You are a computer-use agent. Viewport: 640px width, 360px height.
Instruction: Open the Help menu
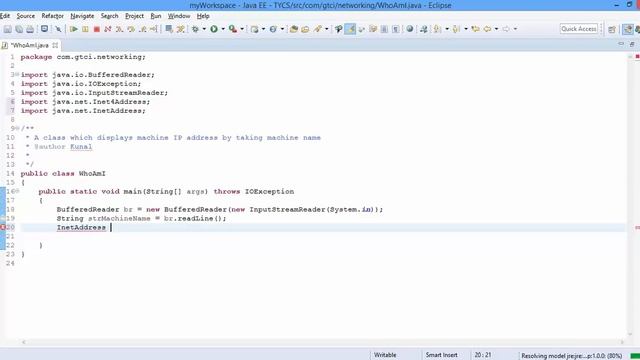[203, 16]
